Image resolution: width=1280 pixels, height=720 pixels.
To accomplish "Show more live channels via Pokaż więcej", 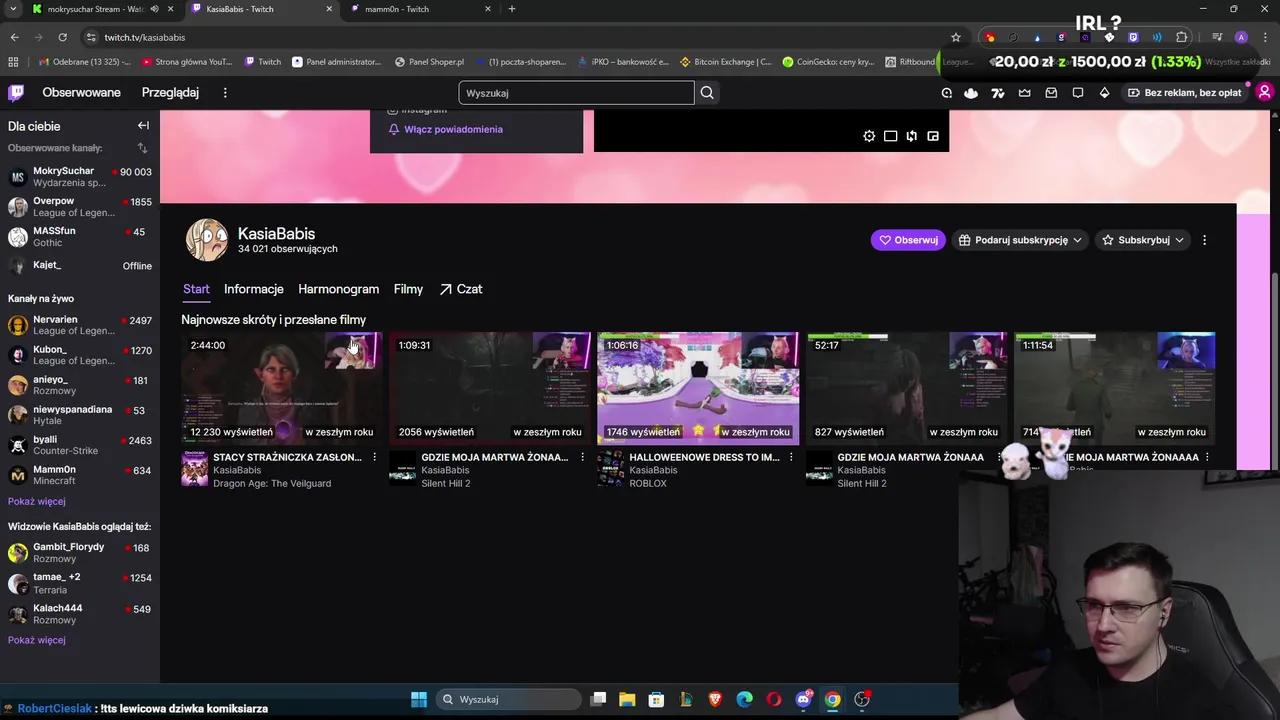I will click(37, 501).
